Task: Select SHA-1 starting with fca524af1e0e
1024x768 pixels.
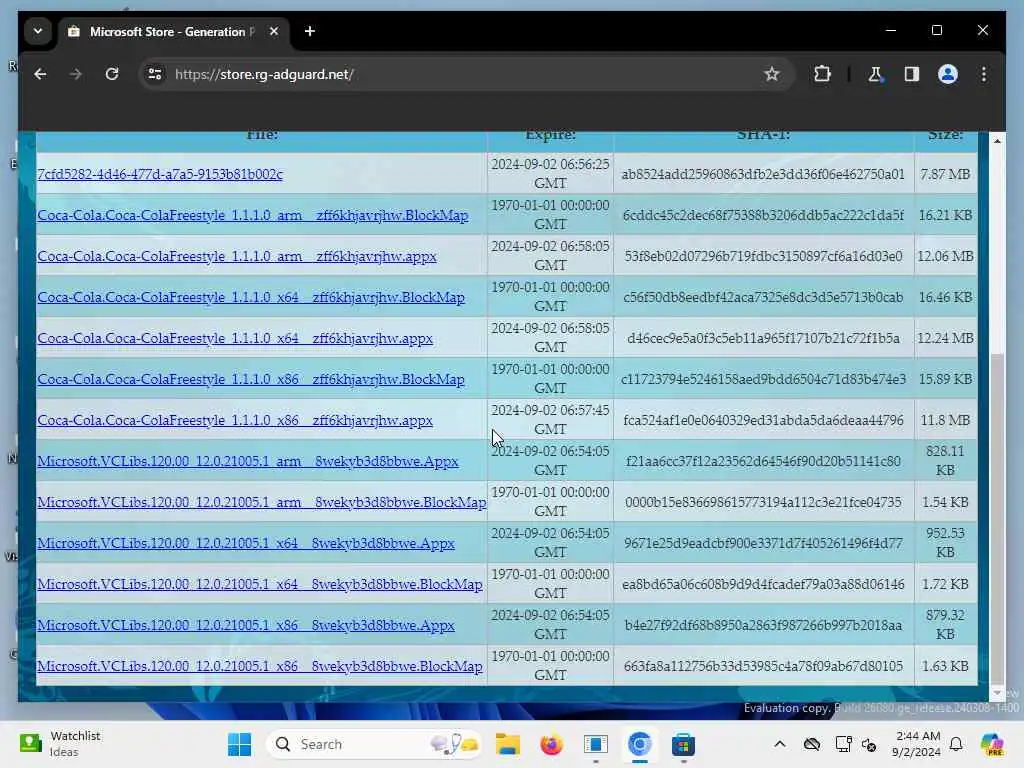Action: tap(763, 421)
